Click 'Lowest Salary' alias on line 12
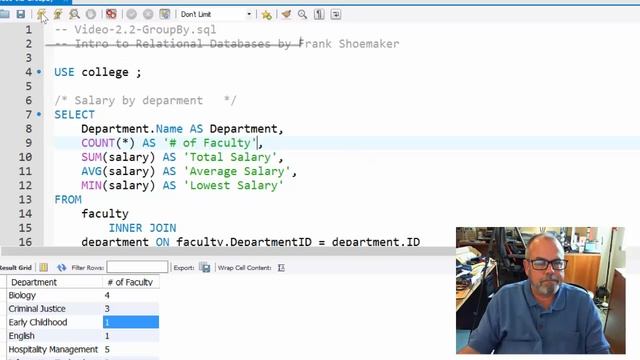The width and height of the screenshot is (640, 360). 233,186
